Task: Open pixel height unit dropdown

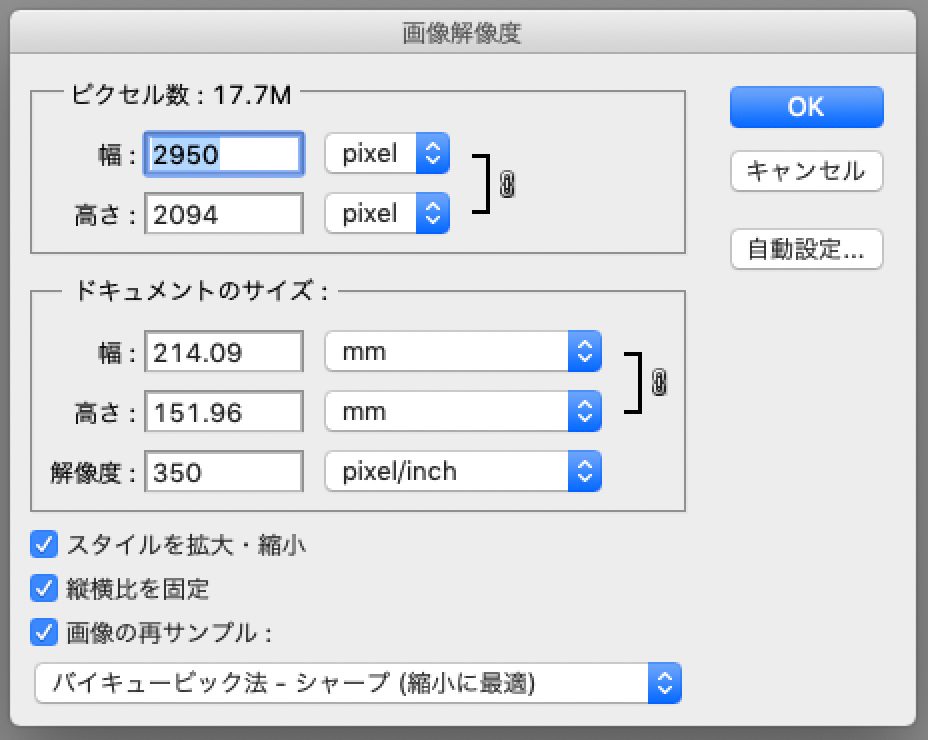Action: (x=387, y=213)
